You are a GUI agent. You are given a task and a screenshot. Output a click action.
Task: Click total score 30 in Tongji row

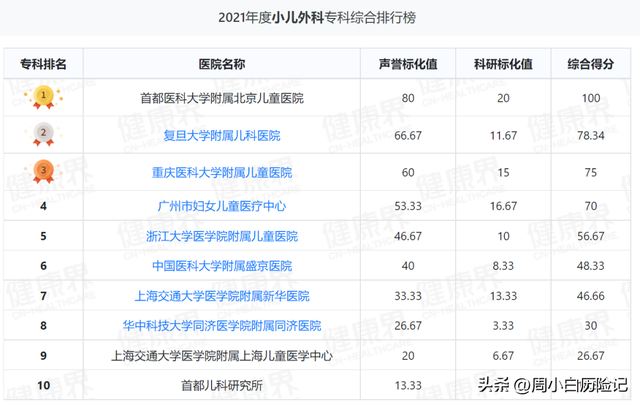(x=591, y=326)
